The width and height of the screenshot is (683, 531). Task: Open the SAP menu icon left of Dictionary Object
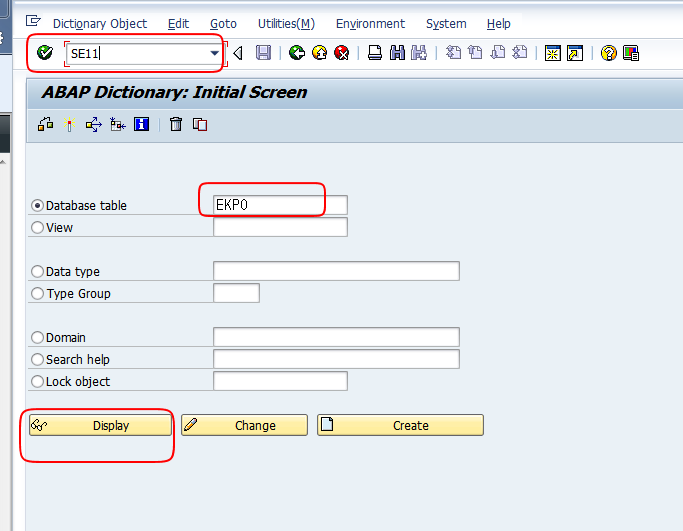click(33, 21)
